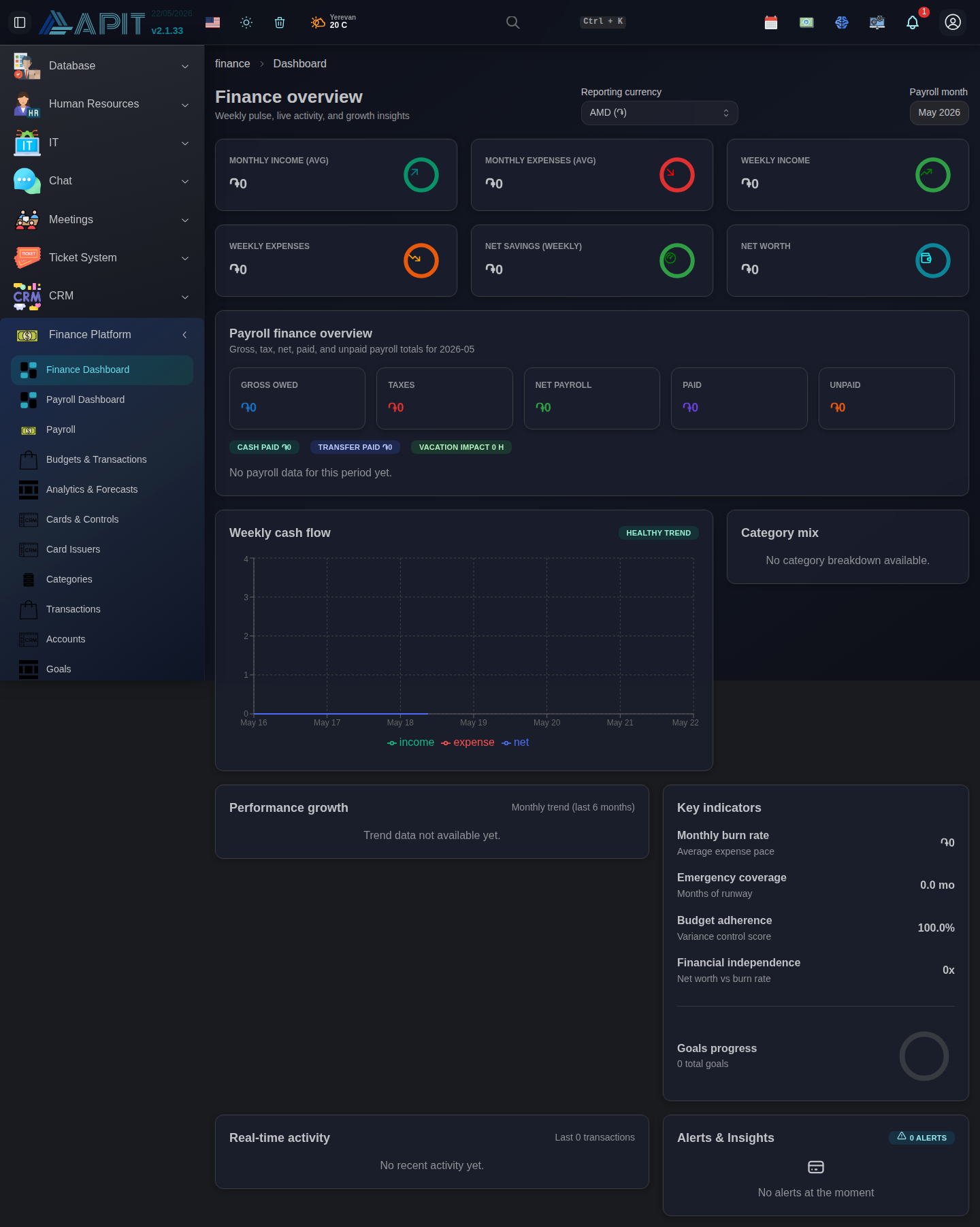The width and height of the screenshot is (980, 1227).
Task: Open the AI brain icon
Action: click(842, 22)
